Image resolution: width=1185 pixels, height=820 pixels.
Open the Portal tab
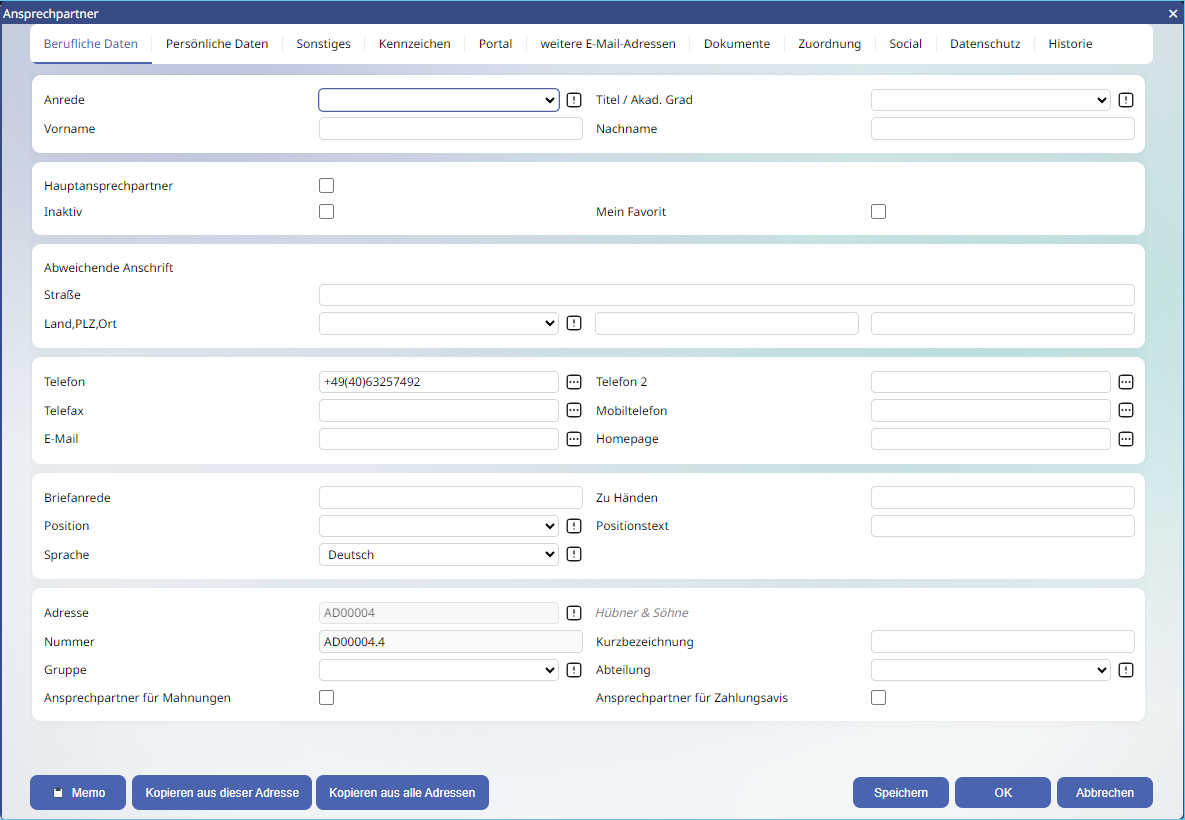(x=496, y=44)
